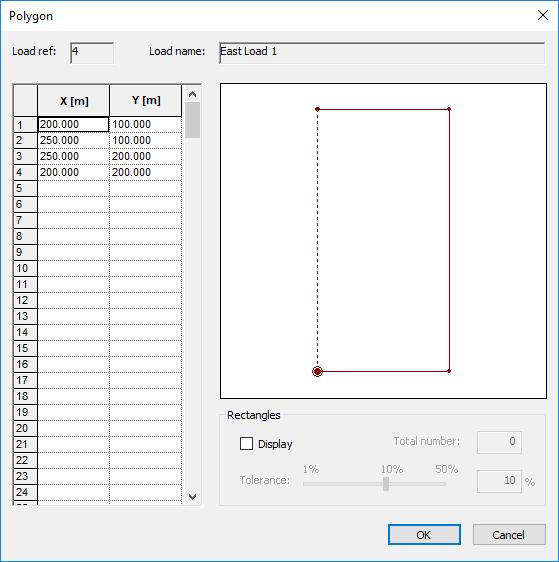Click the Load ref field
Image resolution: width=559 pixels, height=562 pixels.
pyautogui.click(x=92, y=53)
